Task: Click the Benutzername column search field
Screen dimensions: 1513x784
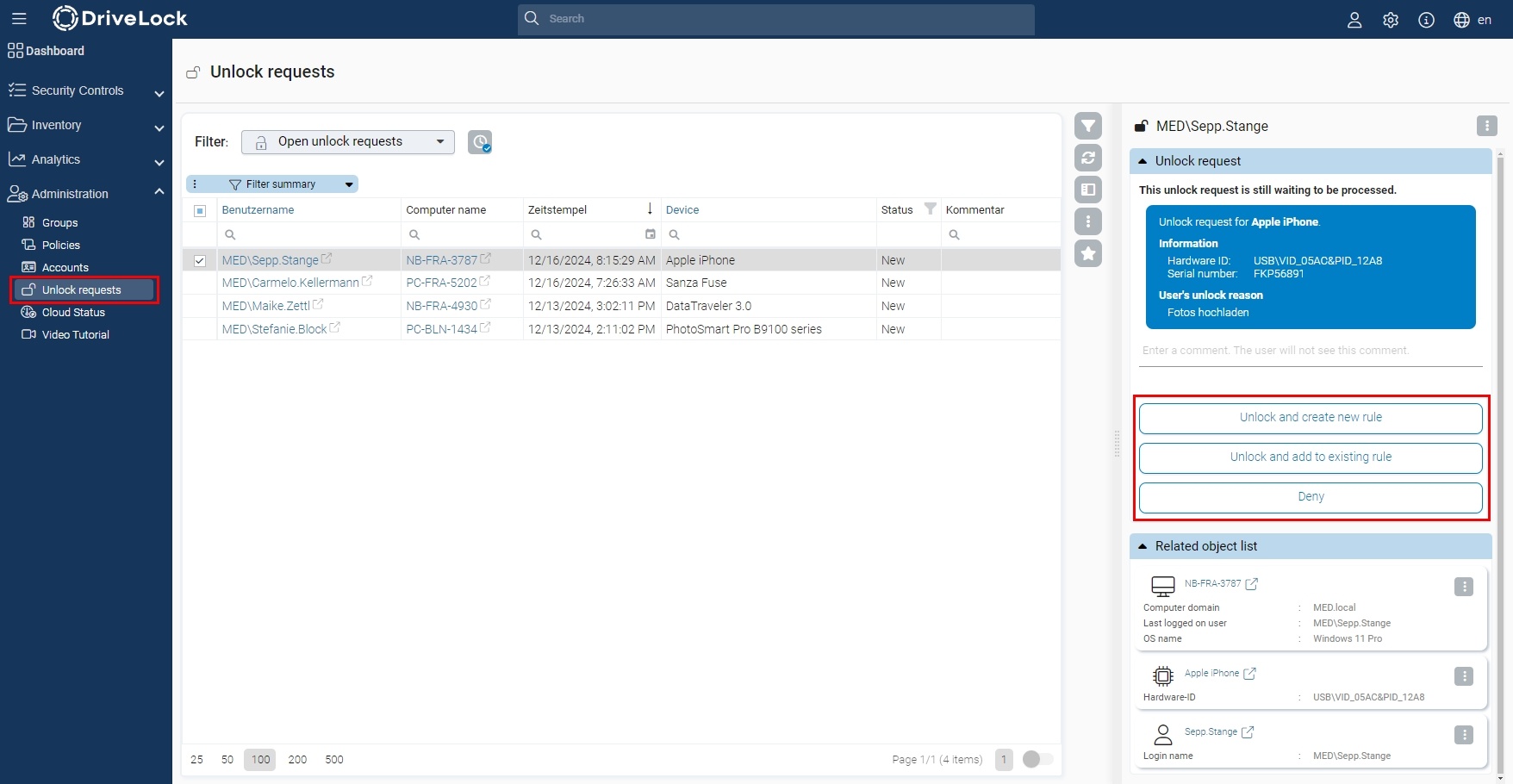Action: tap(308, 234)
